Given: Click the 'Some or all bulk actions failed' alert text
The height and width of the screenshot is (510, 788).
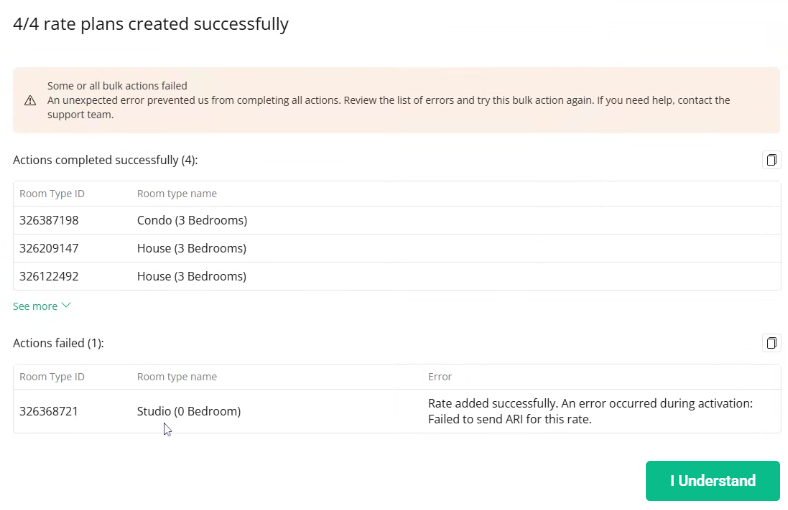Looking at the screenshot, I should point(117,86).
